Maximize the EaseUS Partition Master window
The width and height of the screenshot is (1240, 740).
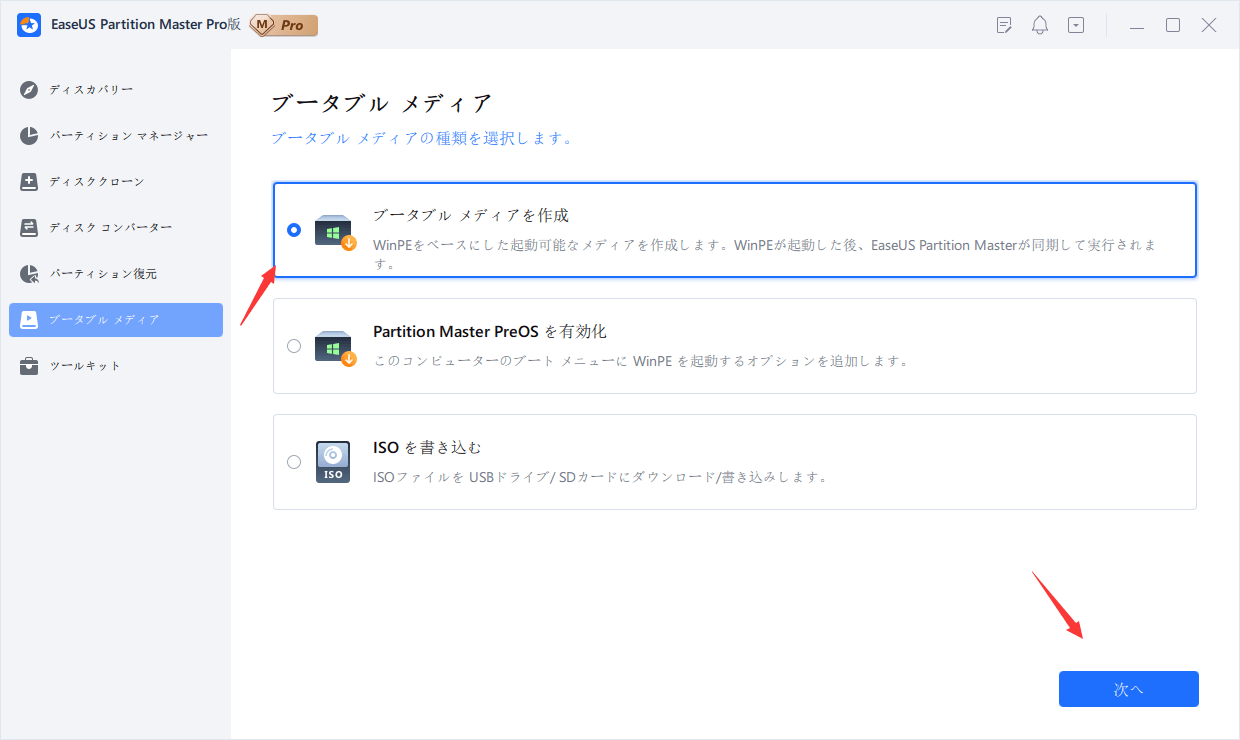point(1172,26)
